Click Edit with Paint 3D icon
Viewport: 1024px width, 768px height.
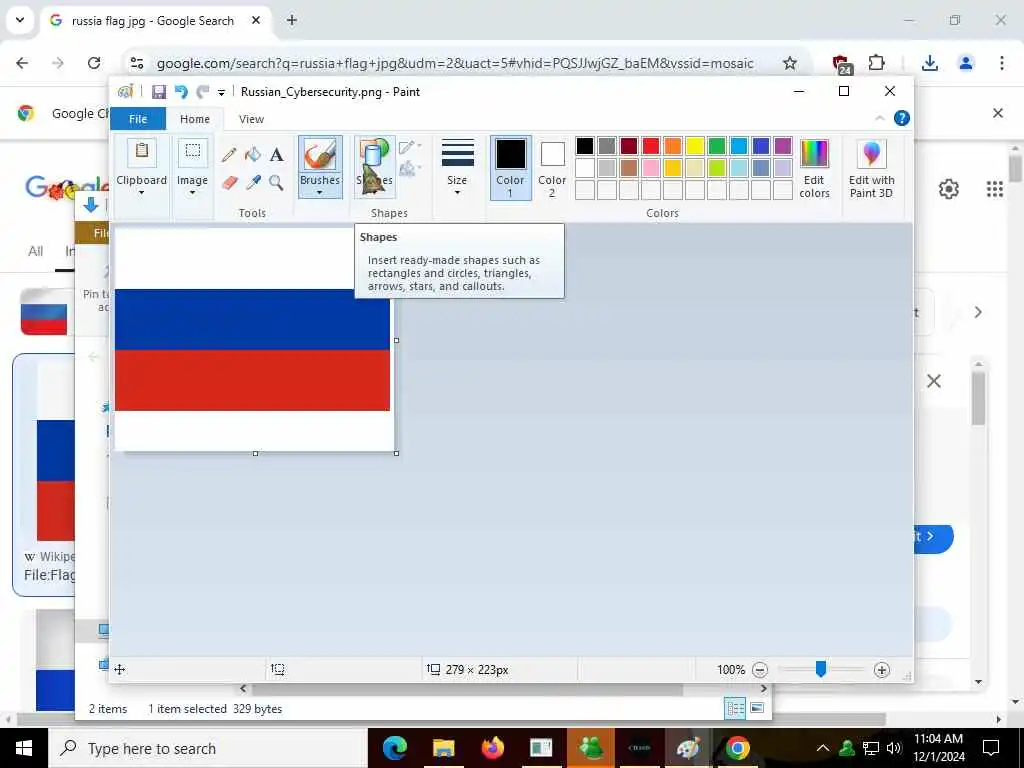(x=871, y=168)
